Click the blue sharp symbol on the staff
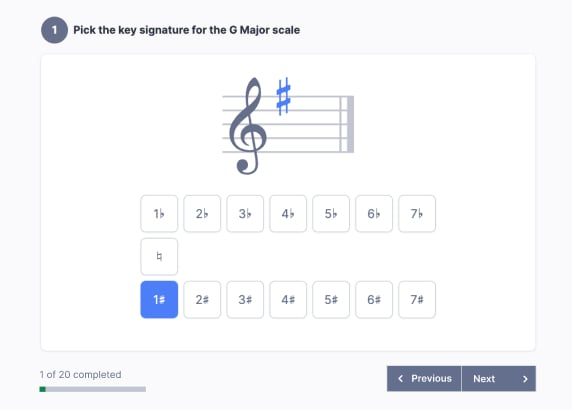Viewport: 572px width, 410px height. coord(283,96)
